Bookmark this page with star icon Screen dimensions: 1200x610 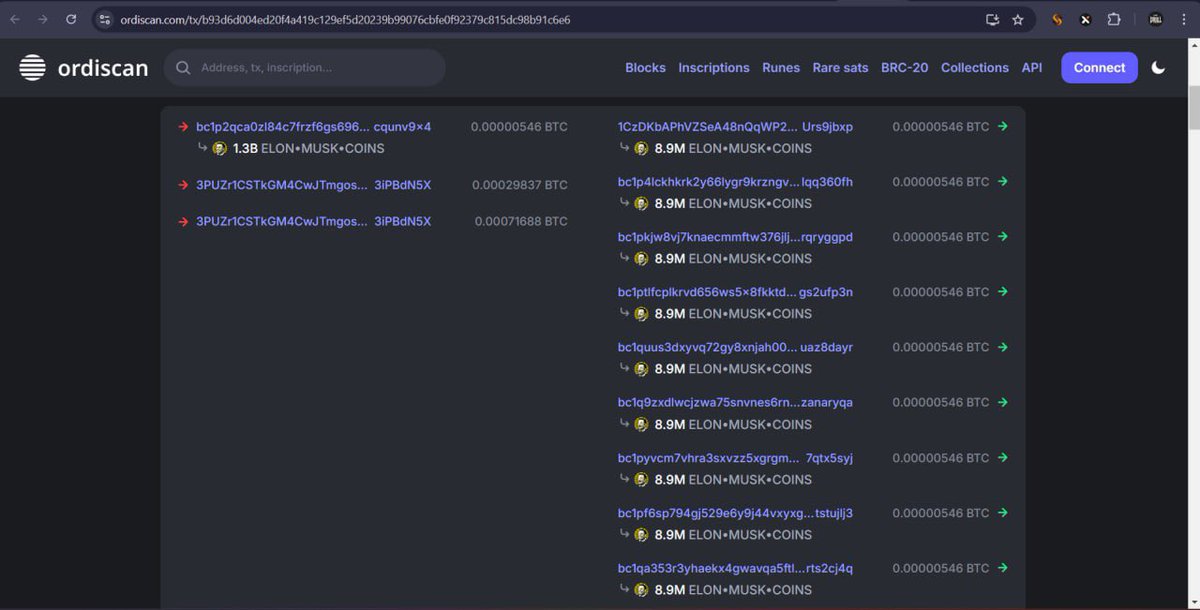[x=1018, y=19]
